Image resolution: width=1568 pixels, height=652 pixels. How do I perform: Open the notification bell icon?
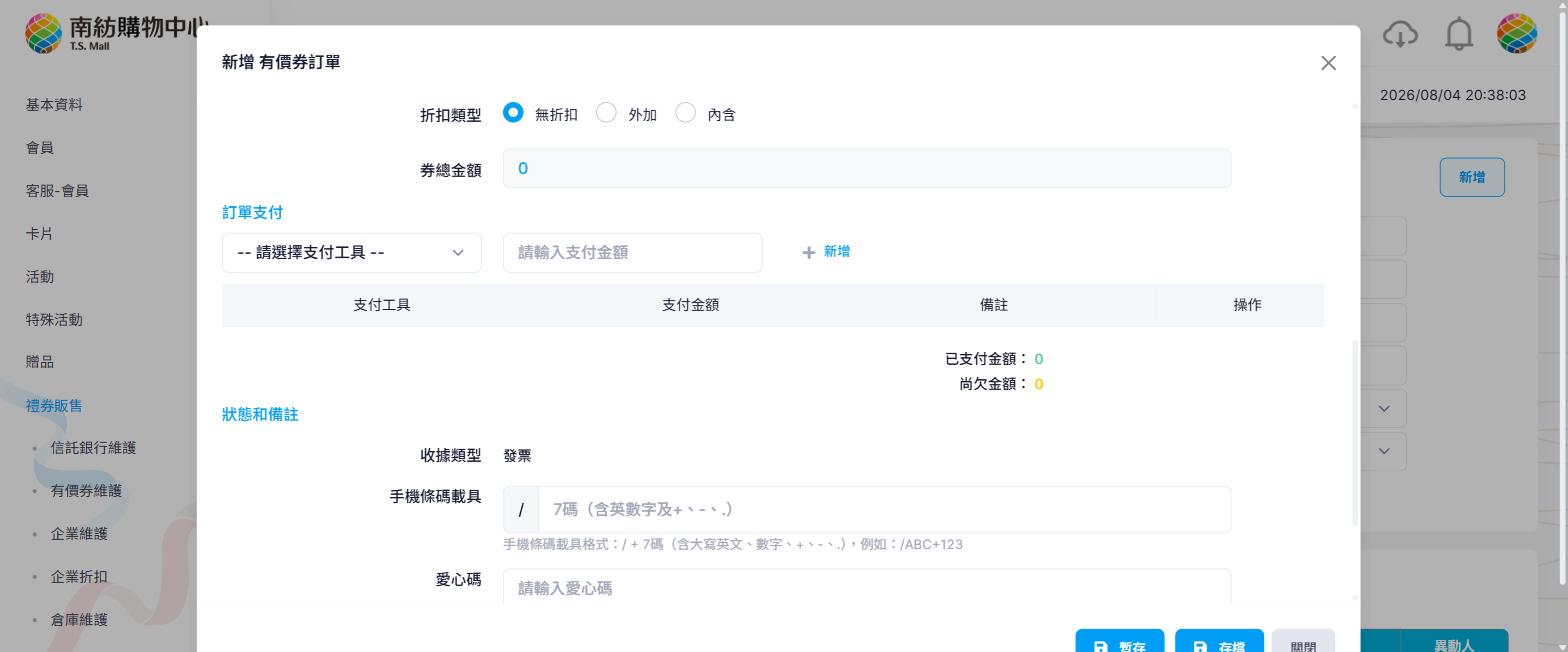(1460, 34)
